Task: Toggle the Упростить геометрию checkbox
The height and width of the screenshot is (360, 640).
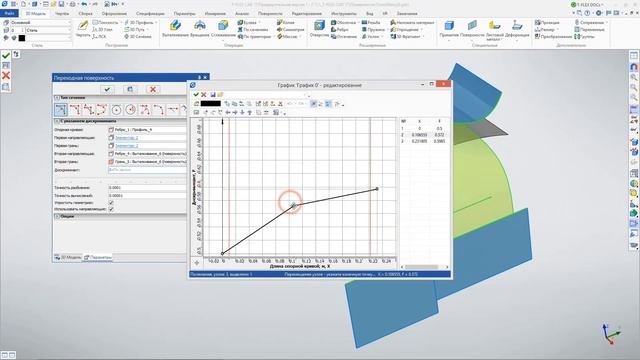Action: (x=111, y=202)
